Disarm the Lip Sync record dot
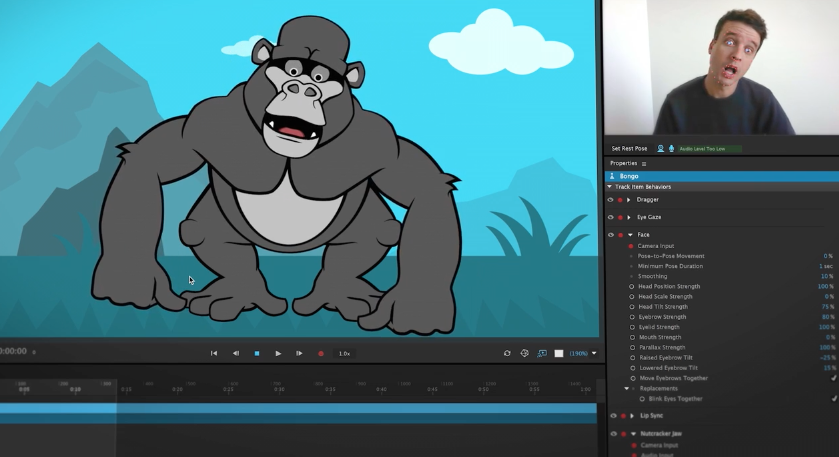This screenshot has height=457, width=839. pyautogui.click(x=623, y=416)
